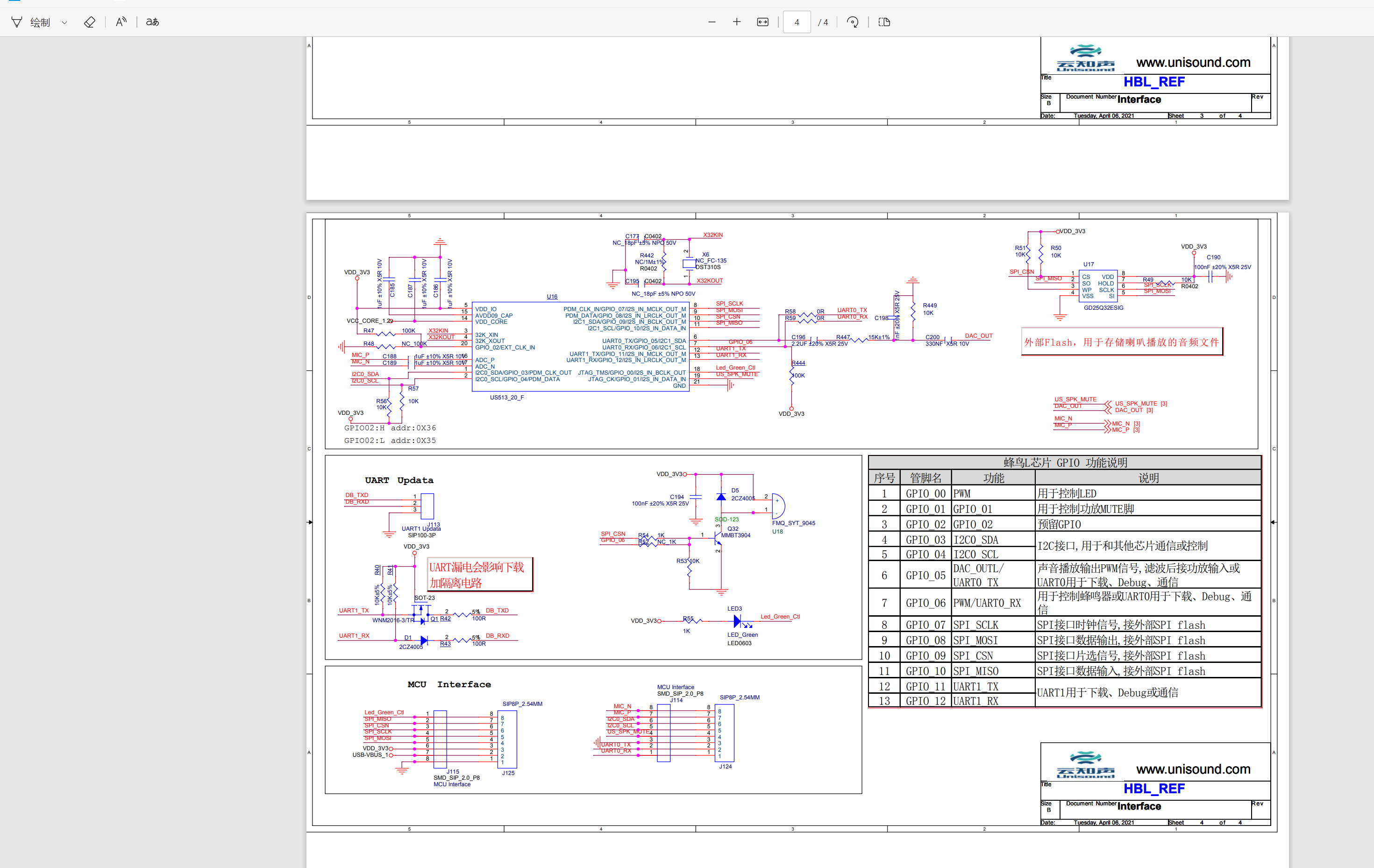Click the 'MCU Interface' section heading
The image size is (1374, 868).
449,684
